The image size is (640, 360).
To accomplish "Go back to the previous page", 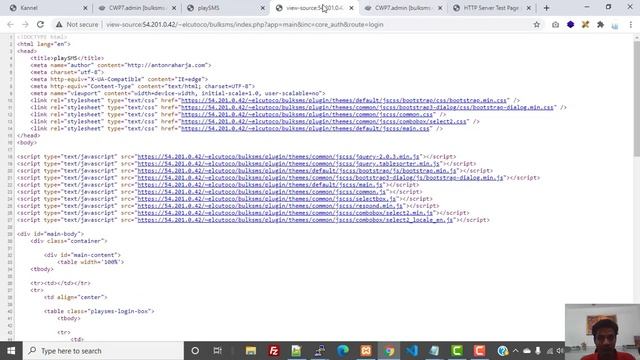I will (10, 24).
